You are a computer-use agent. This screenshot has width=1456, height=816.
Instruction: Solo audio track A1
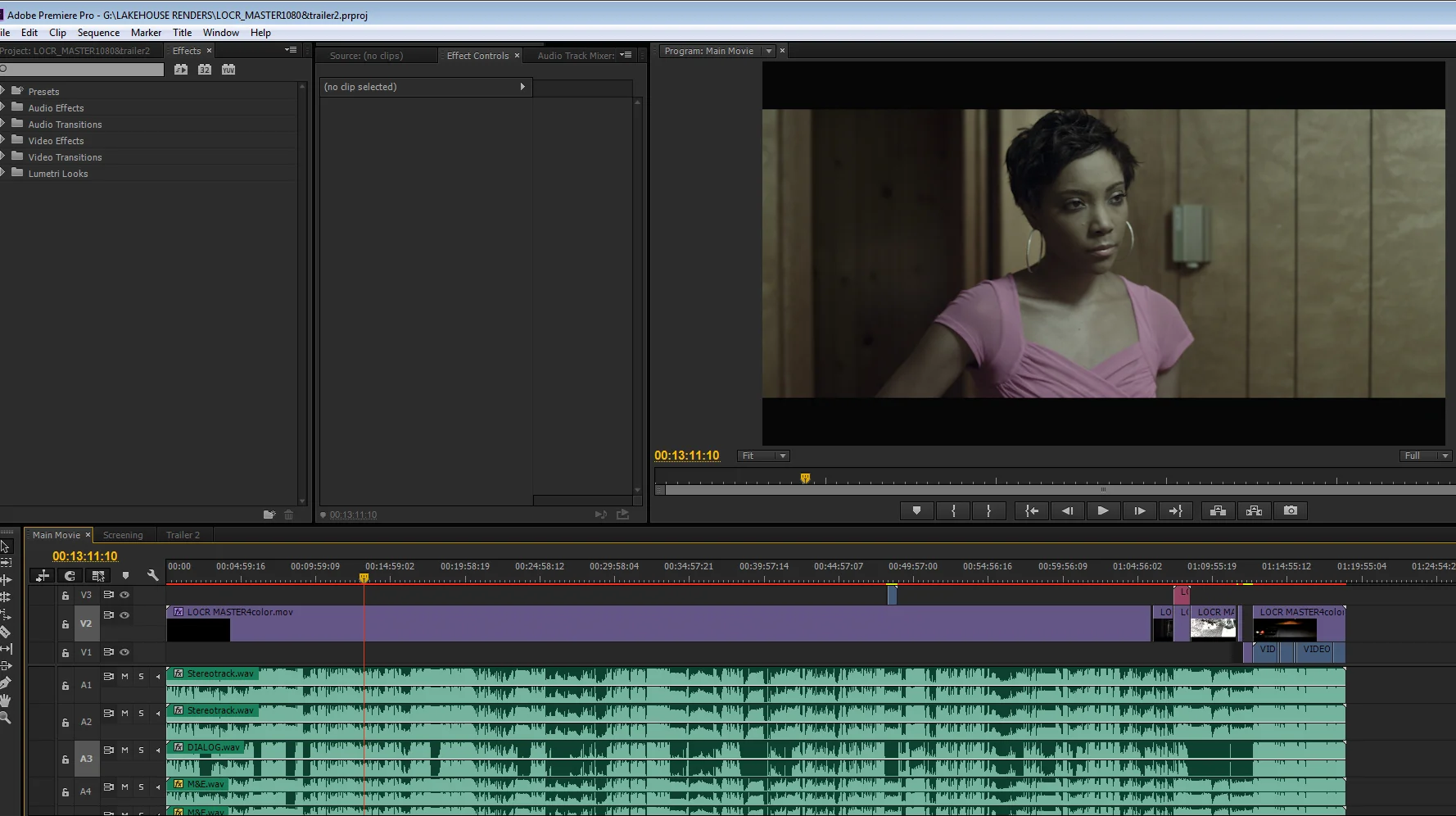tap(141, 676)
